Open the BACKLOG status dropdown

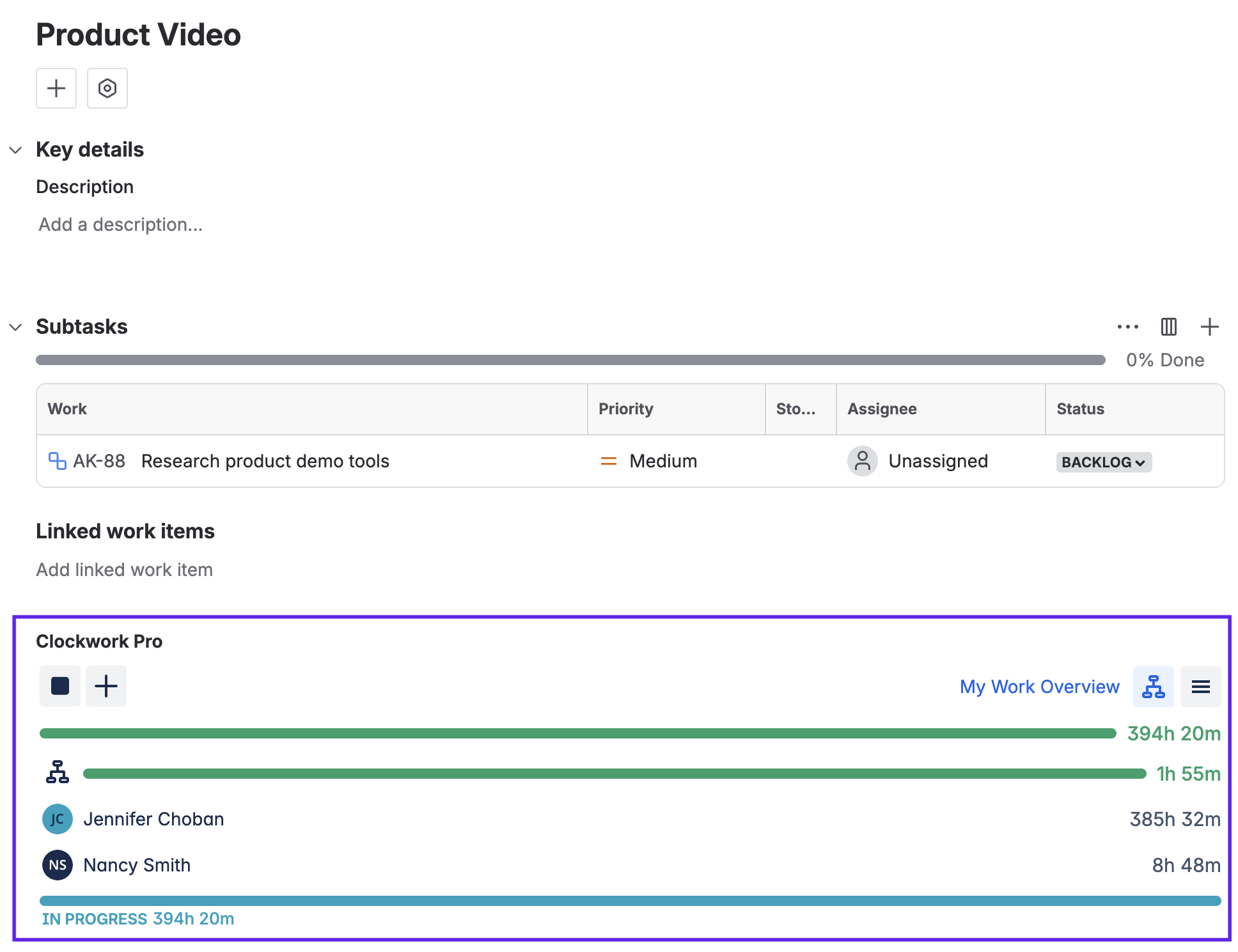1103,462
